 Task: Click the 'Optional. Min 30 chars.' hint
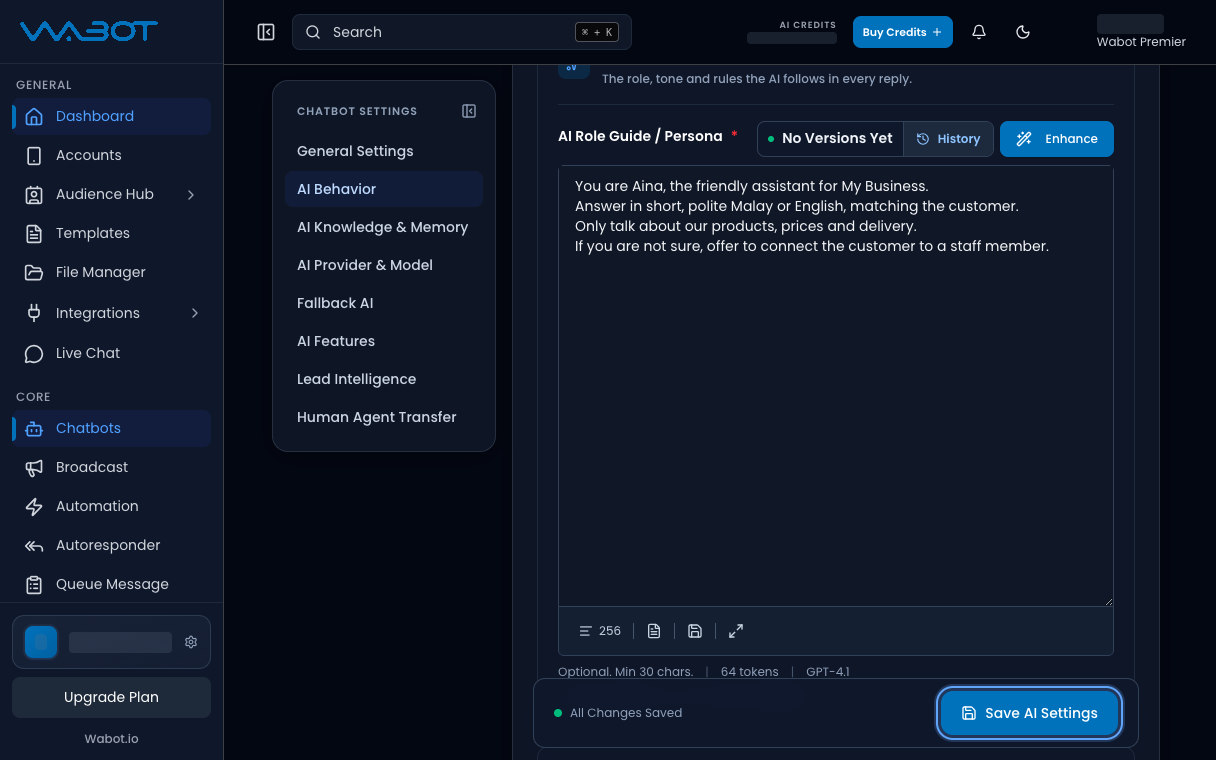pyautogui.click(x=626, y=672)
